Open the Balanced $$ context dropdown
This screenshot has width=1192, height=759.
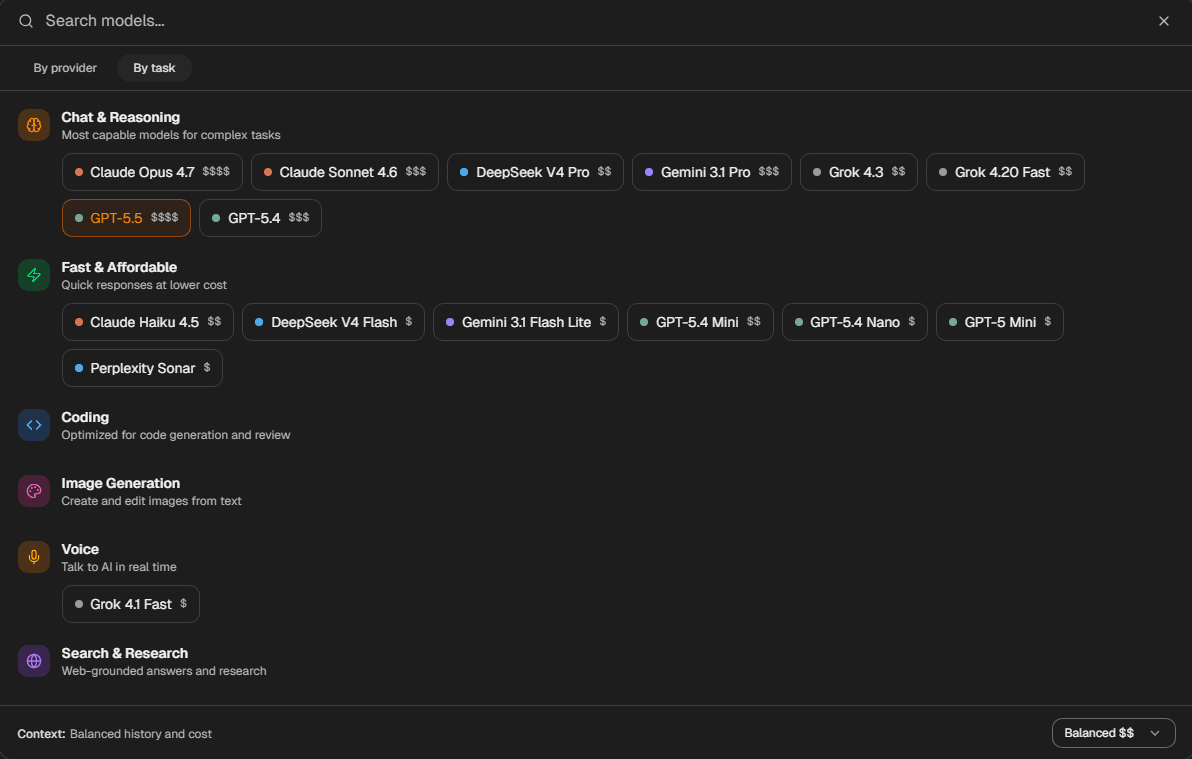(1113, 733)
